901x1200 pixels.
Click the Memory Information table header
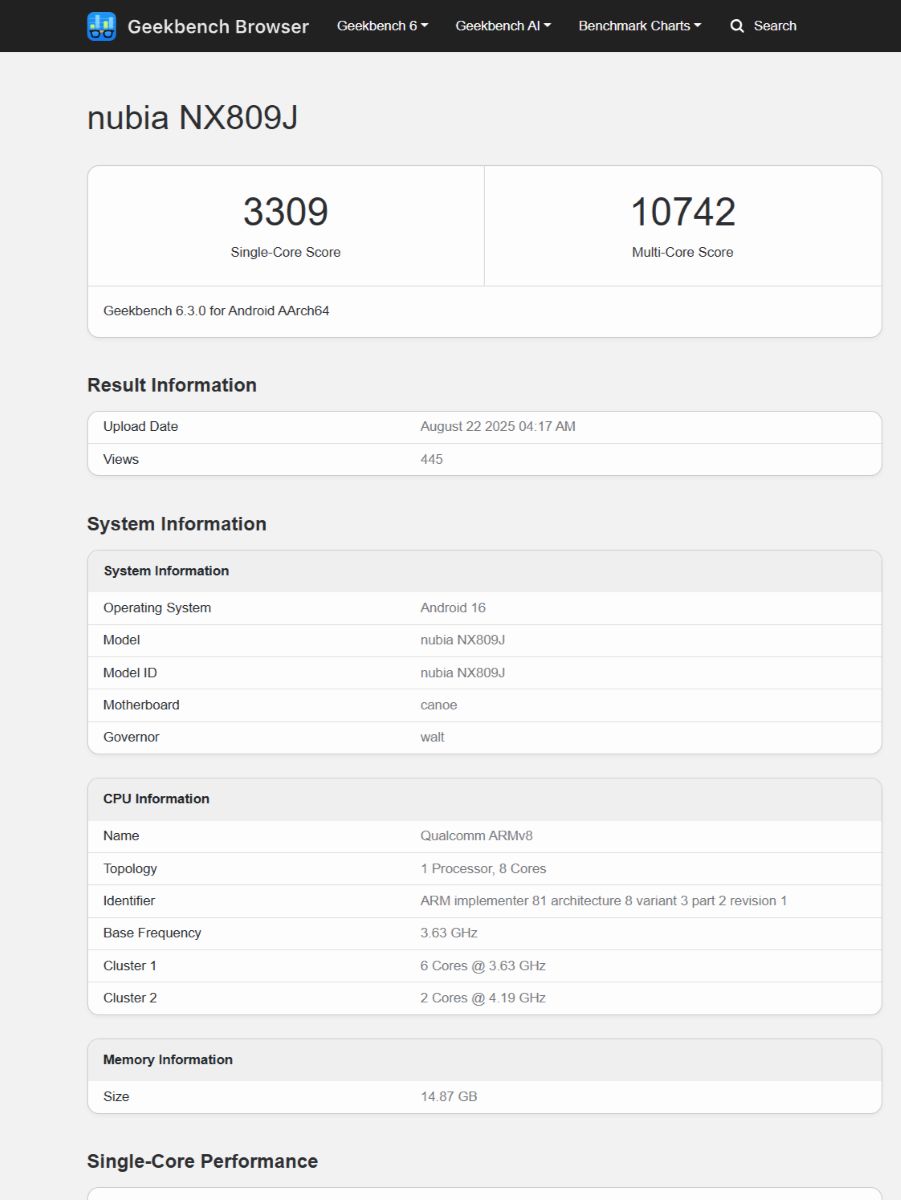tap(168, 1060)
